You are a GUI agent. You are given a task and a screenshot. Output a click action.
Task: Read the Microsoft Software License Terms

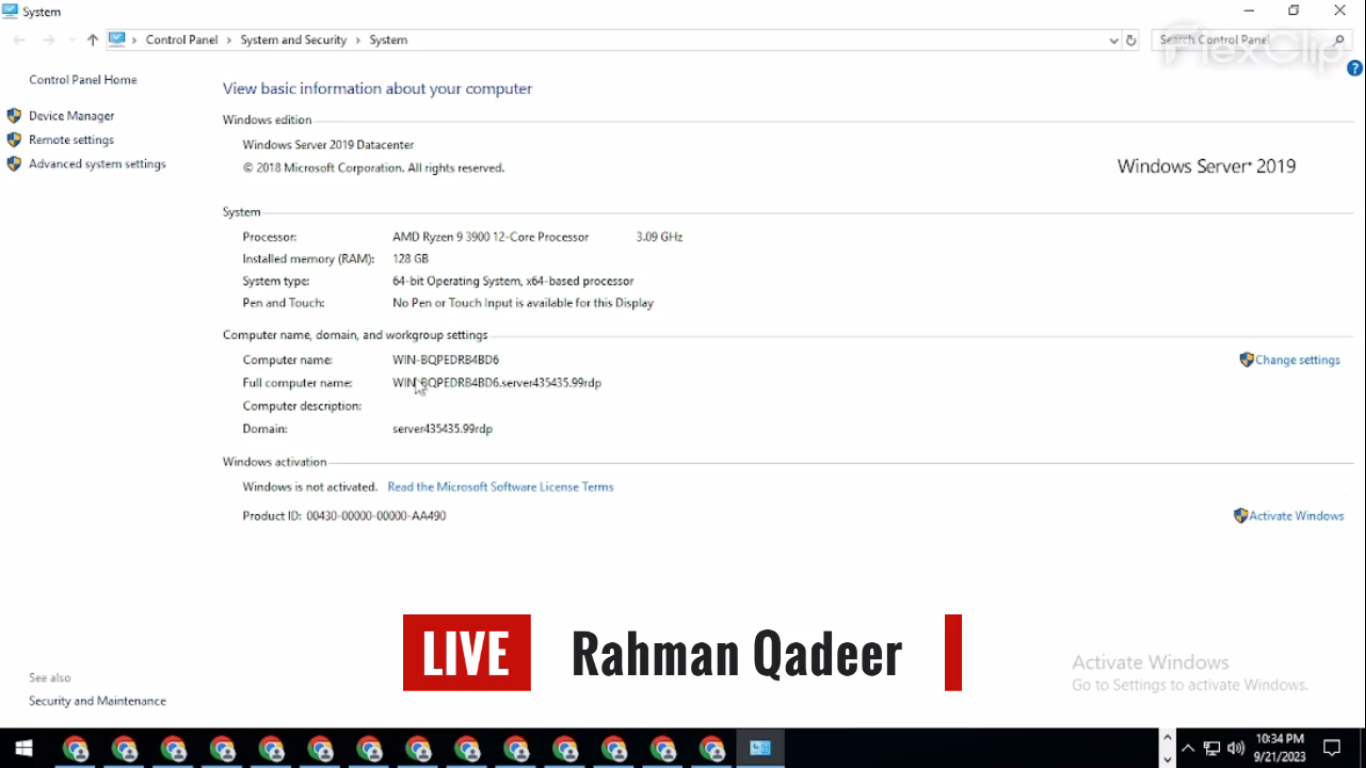(500, 487)
